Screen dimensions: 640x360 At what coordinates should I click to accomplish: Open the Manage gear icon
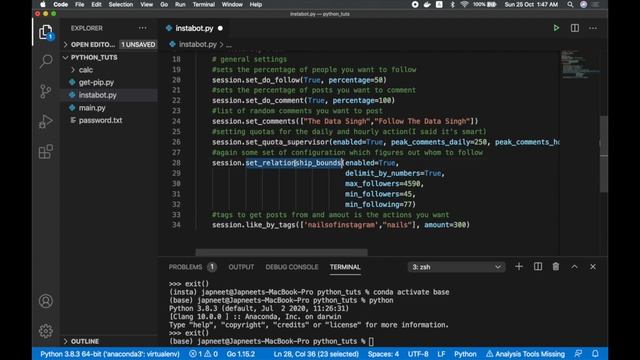[x=46, y=331]
